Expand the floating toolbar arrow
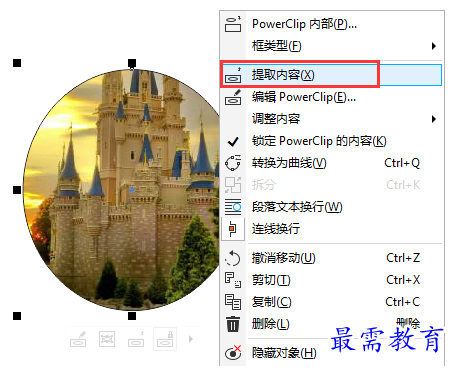The width and height of the screenshot is (452, 371). (191, 339)
